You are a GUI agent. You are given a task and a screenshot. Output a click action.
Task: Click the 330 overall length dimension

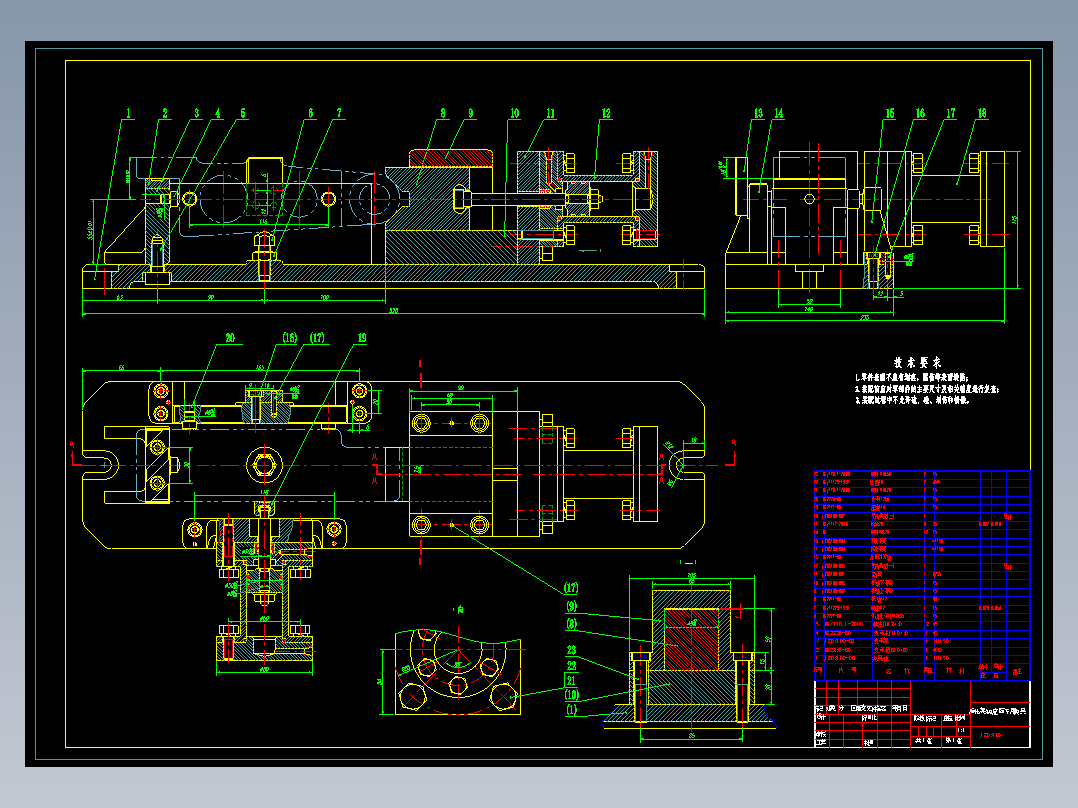coord(394,311)
